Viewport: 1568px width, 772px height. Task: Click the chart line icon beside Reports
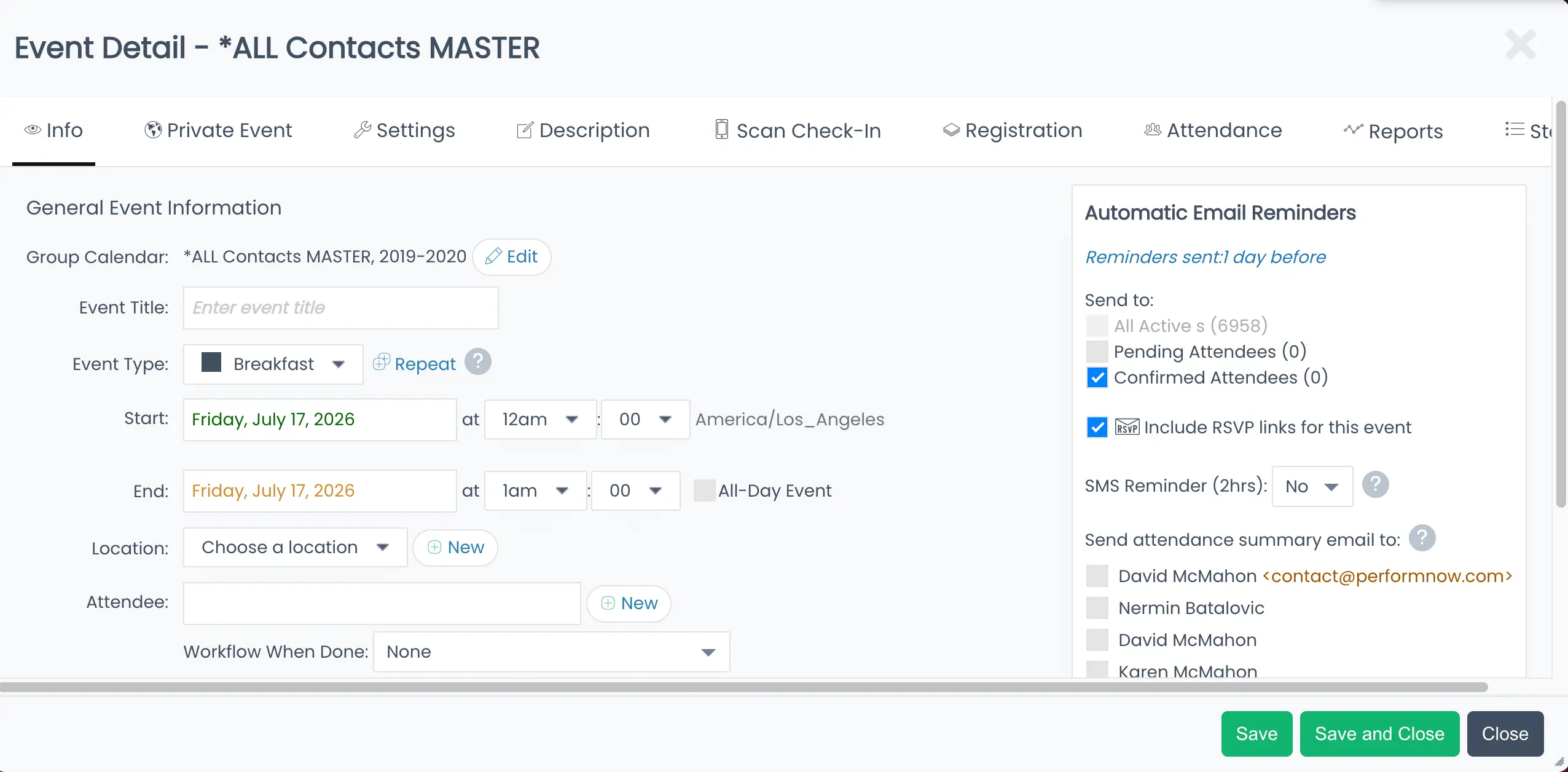tap(1354, 130)
